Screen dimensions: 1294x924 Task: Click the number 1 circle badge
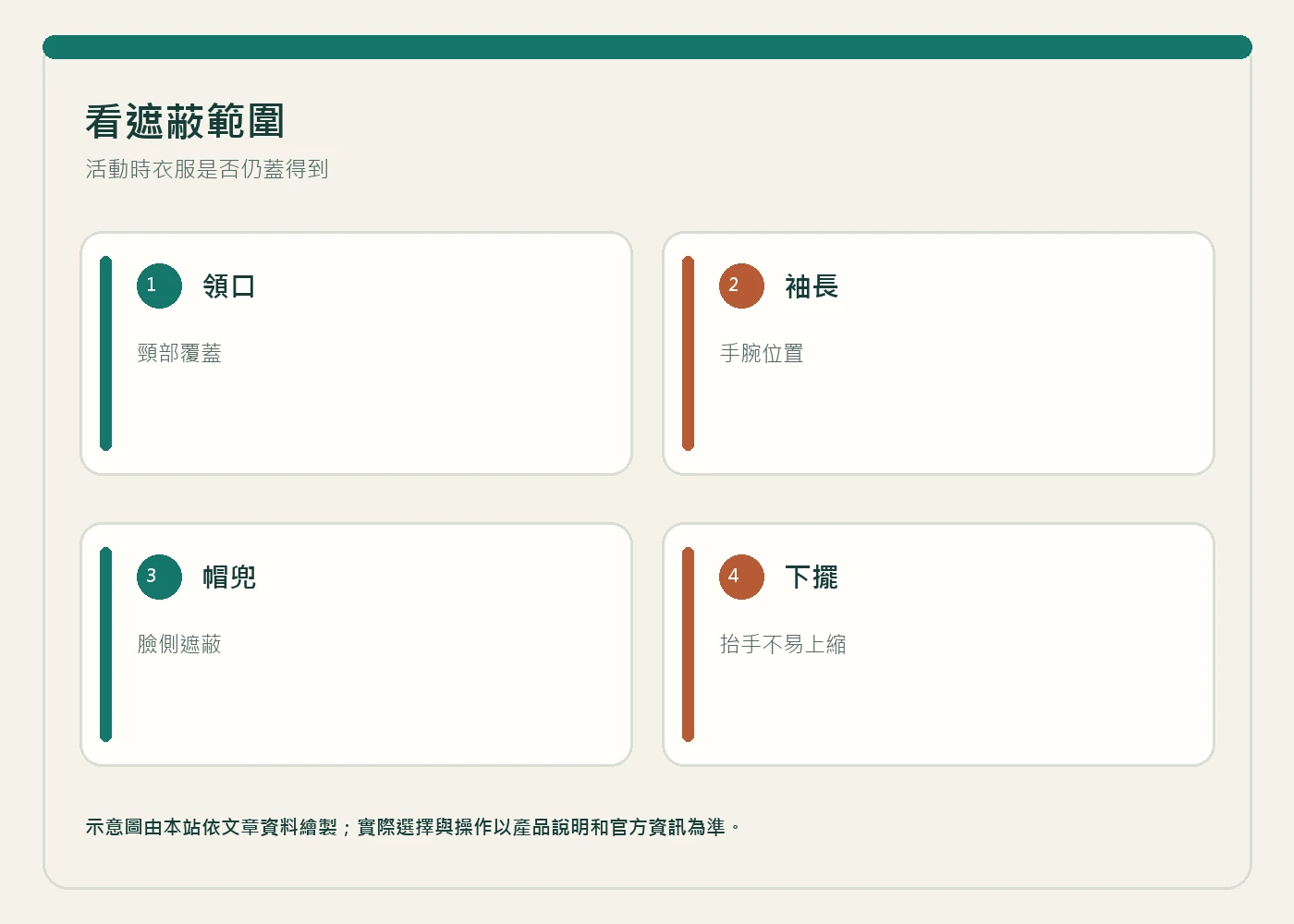tap(159, 286)
